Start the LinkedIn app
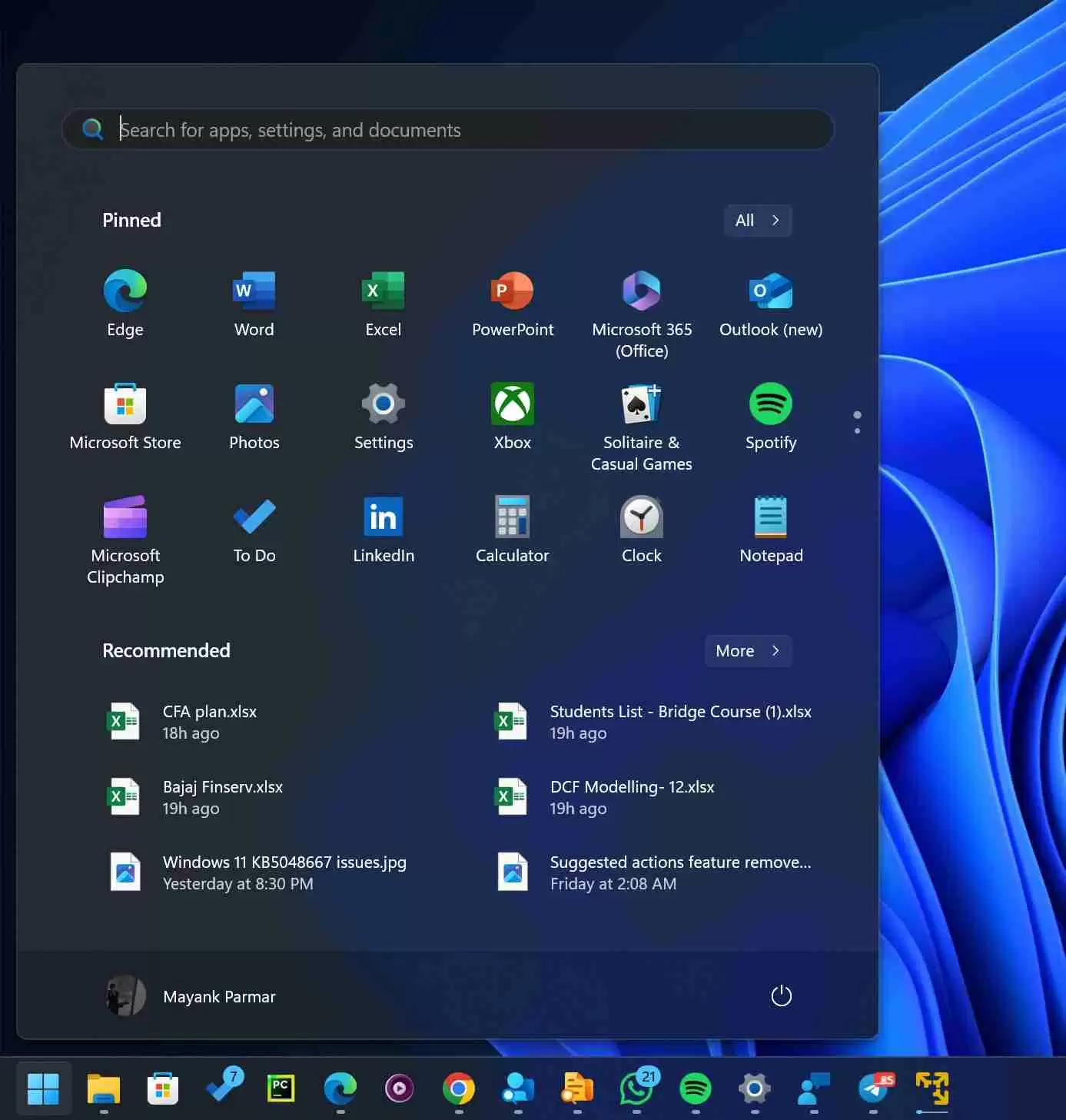The height and width of the screenshot is (1120, 1066). (383, 528)
